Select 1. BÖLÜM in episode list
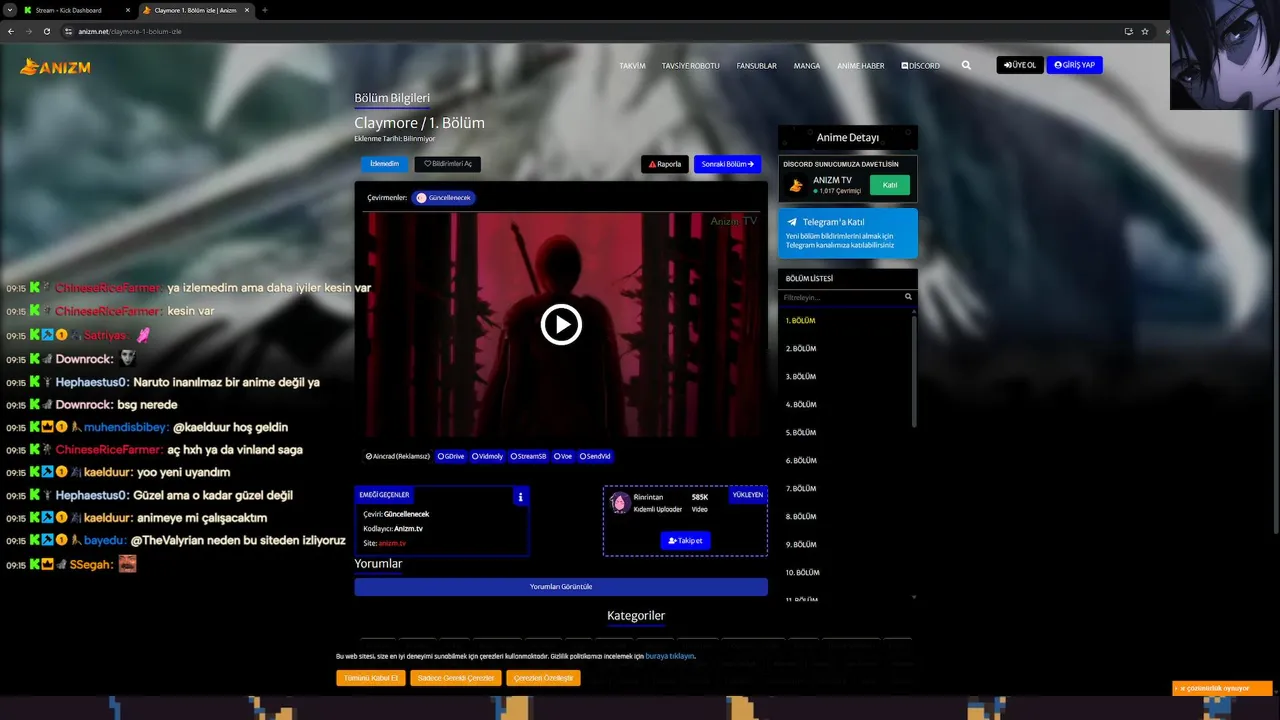 click(800, 321)
